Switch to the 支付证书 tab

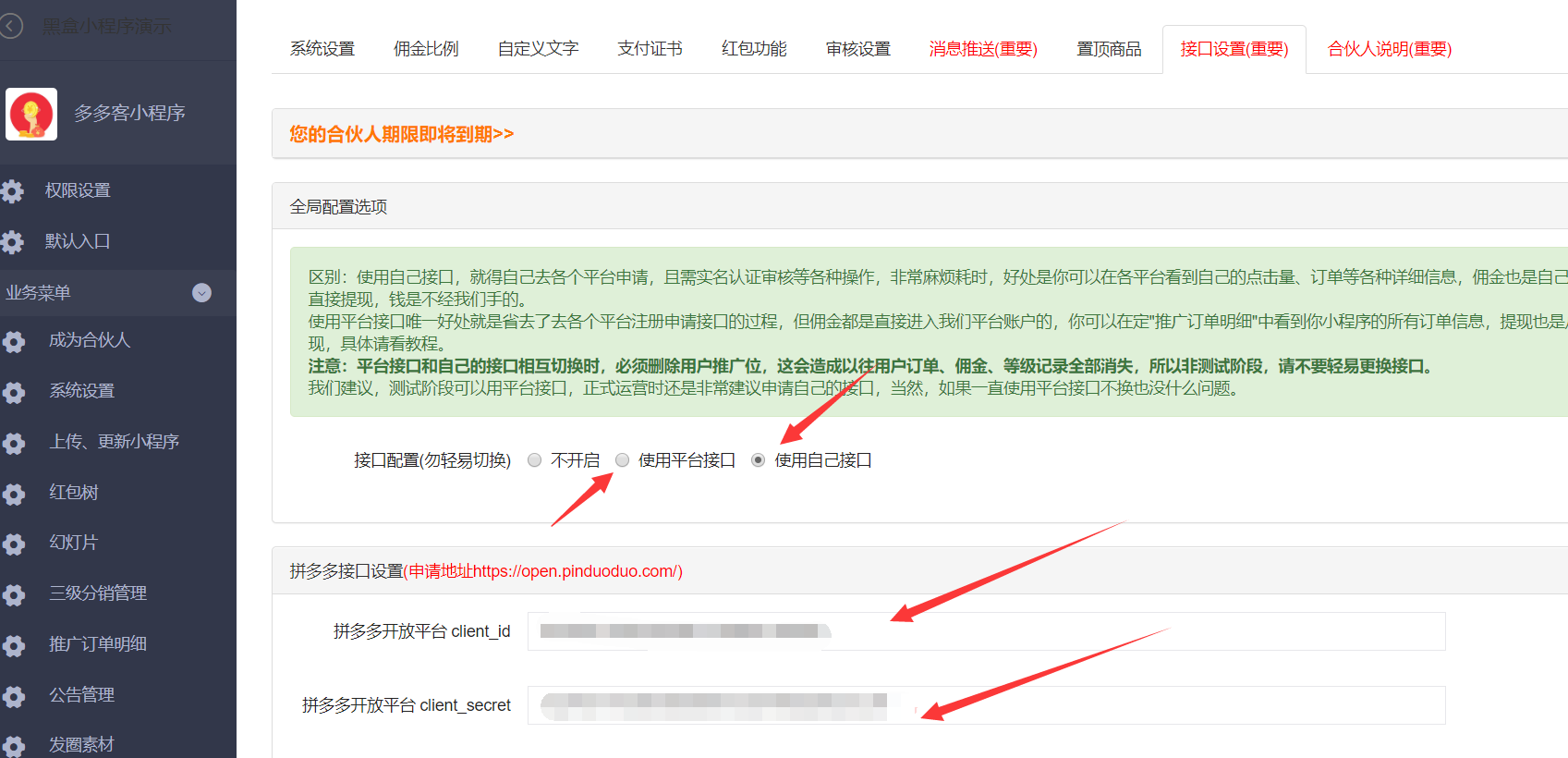pyautogui.click(x=650, y=49)
